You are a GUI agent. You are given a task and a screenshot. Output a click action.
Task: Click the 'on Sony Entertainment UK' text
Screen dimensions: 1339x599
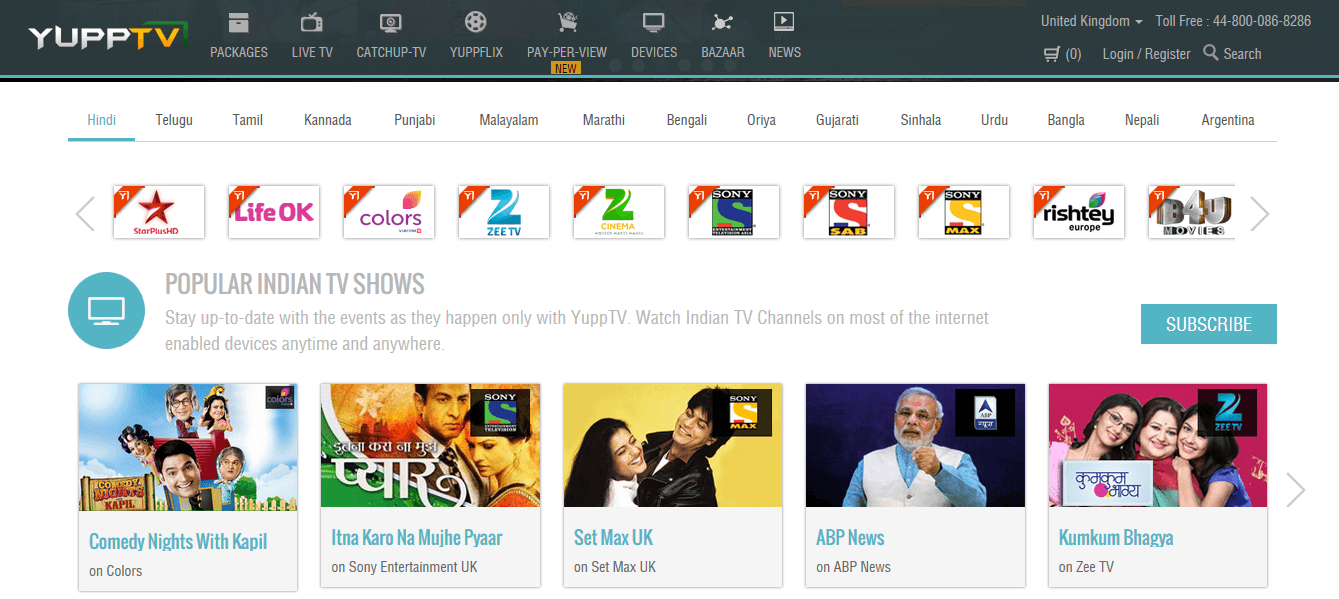point(404,567)
